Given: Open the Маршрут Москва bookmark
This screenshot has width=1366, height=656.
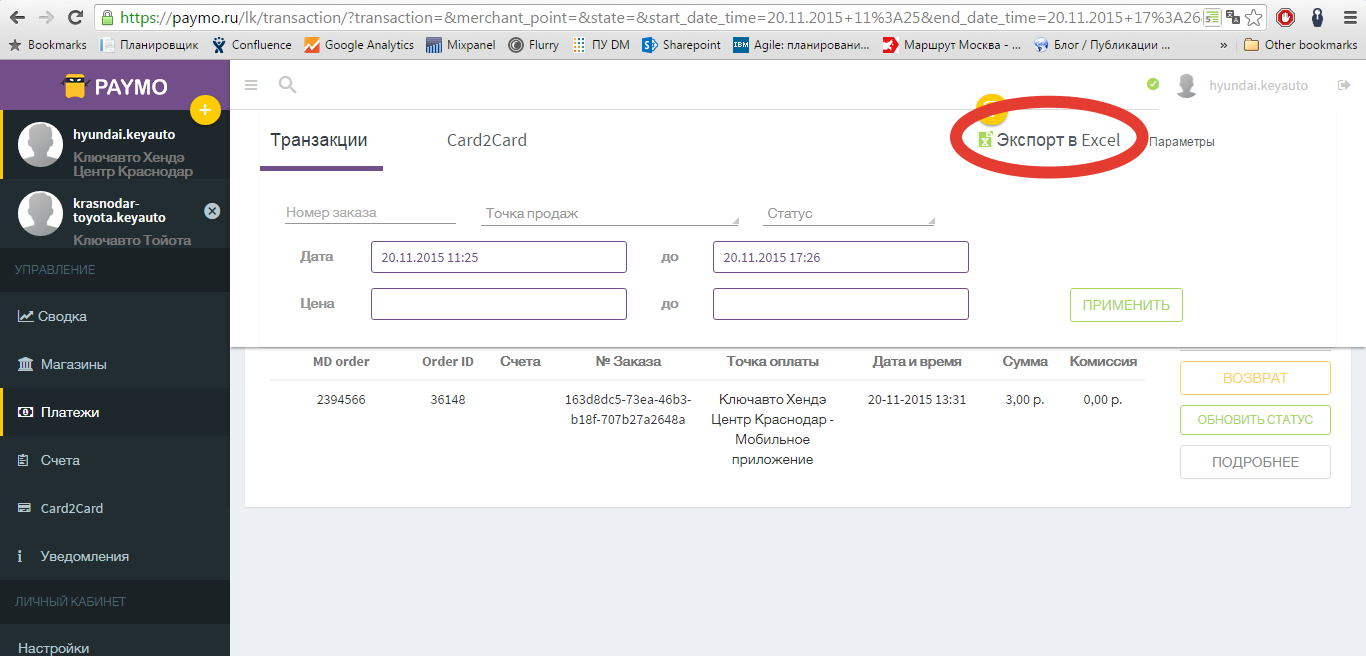Looking at the screenshot, I should pos(952,45).
